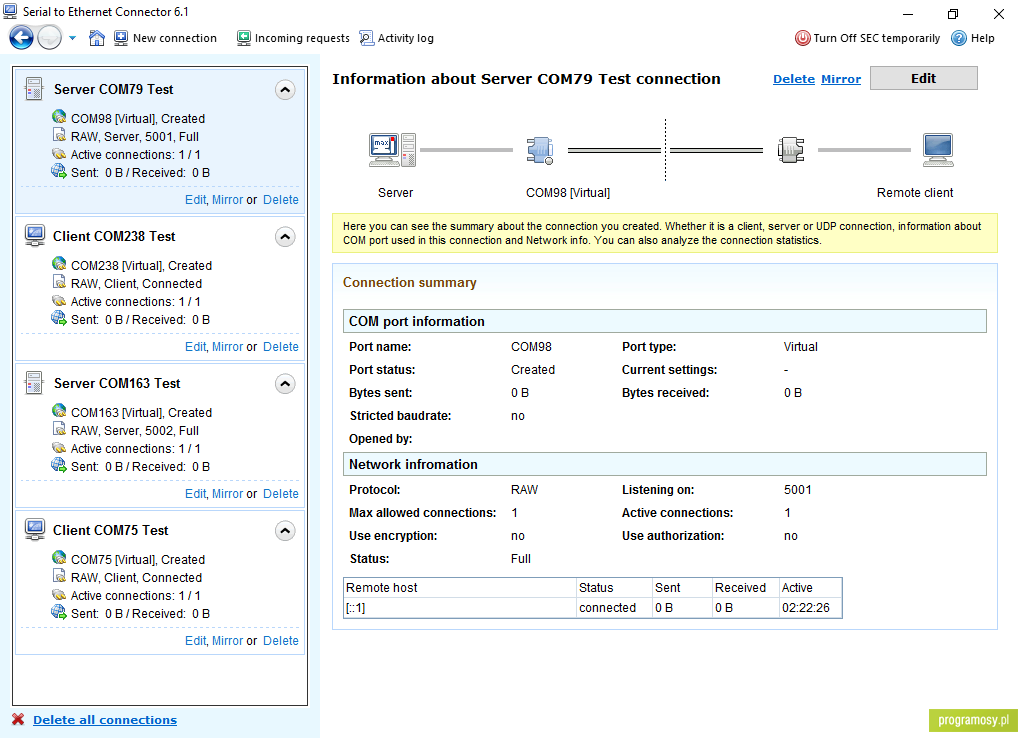Turn Off SEC temporarily
Image resolution: width=1024 pixels, height=738 pixels.
(867, 38)
